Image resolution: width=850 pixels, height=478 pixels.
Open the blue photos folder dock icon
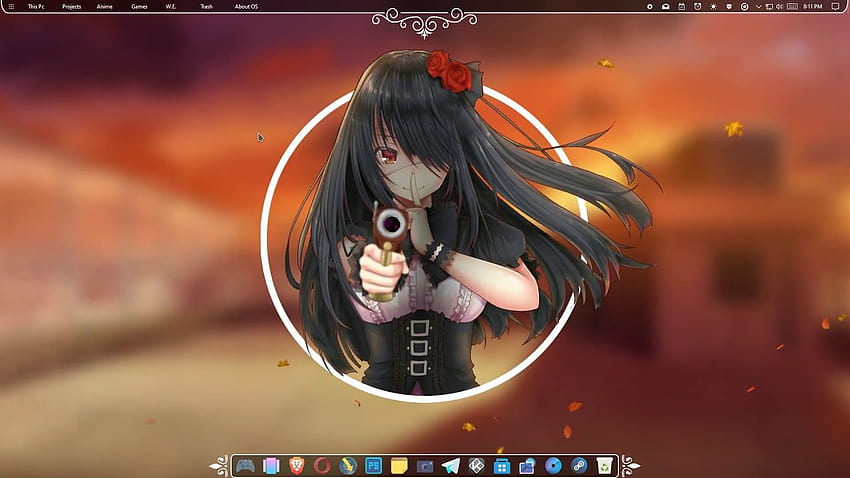527,466
